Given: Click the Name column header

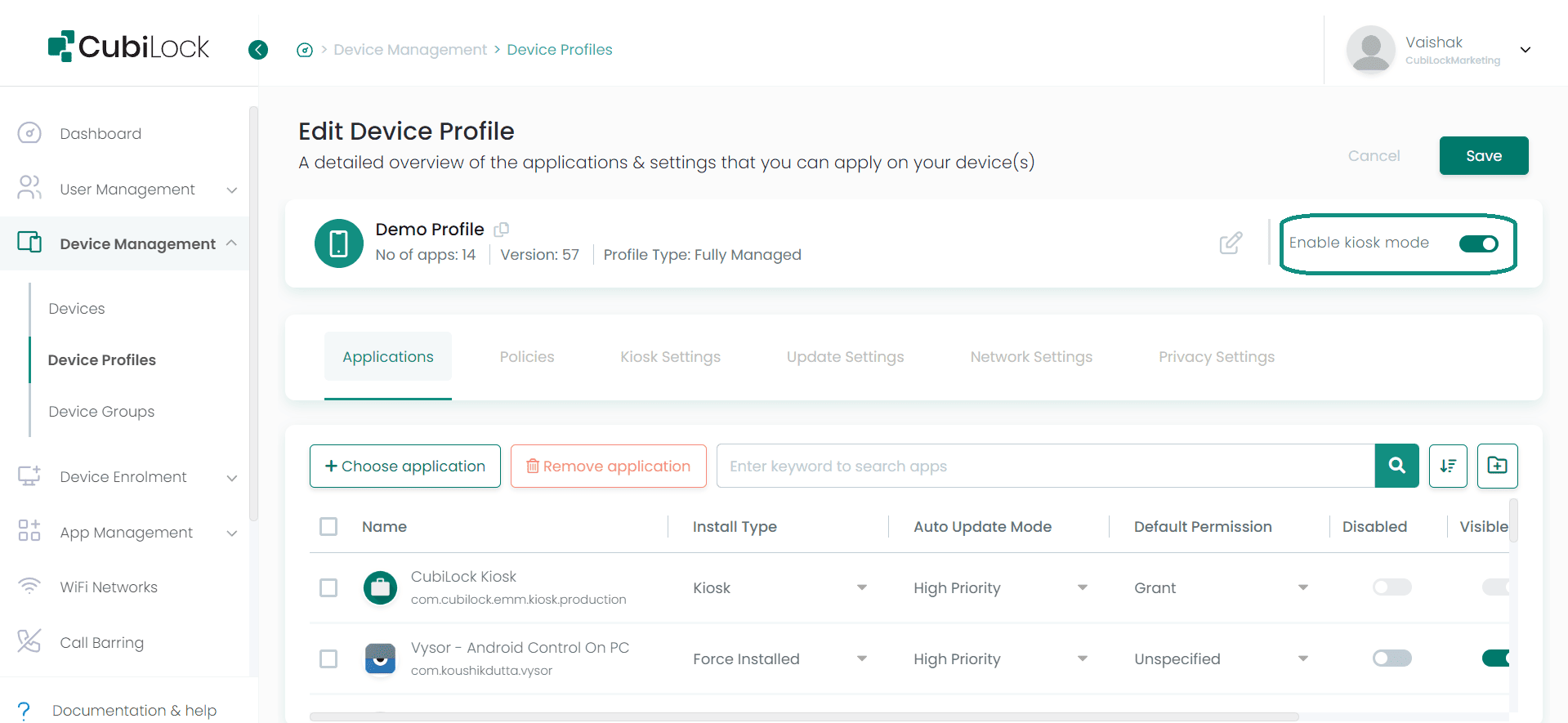Looking at the screenshot, I should point(384,527).
